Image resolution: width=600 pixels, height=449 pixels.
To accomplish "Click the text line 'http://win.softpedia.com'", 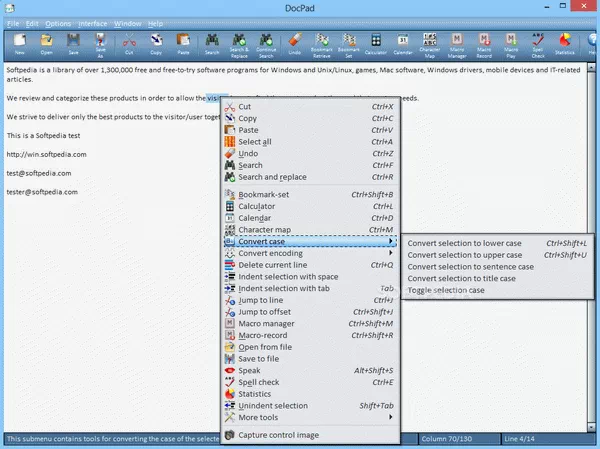I will click(x=47, y=154).
